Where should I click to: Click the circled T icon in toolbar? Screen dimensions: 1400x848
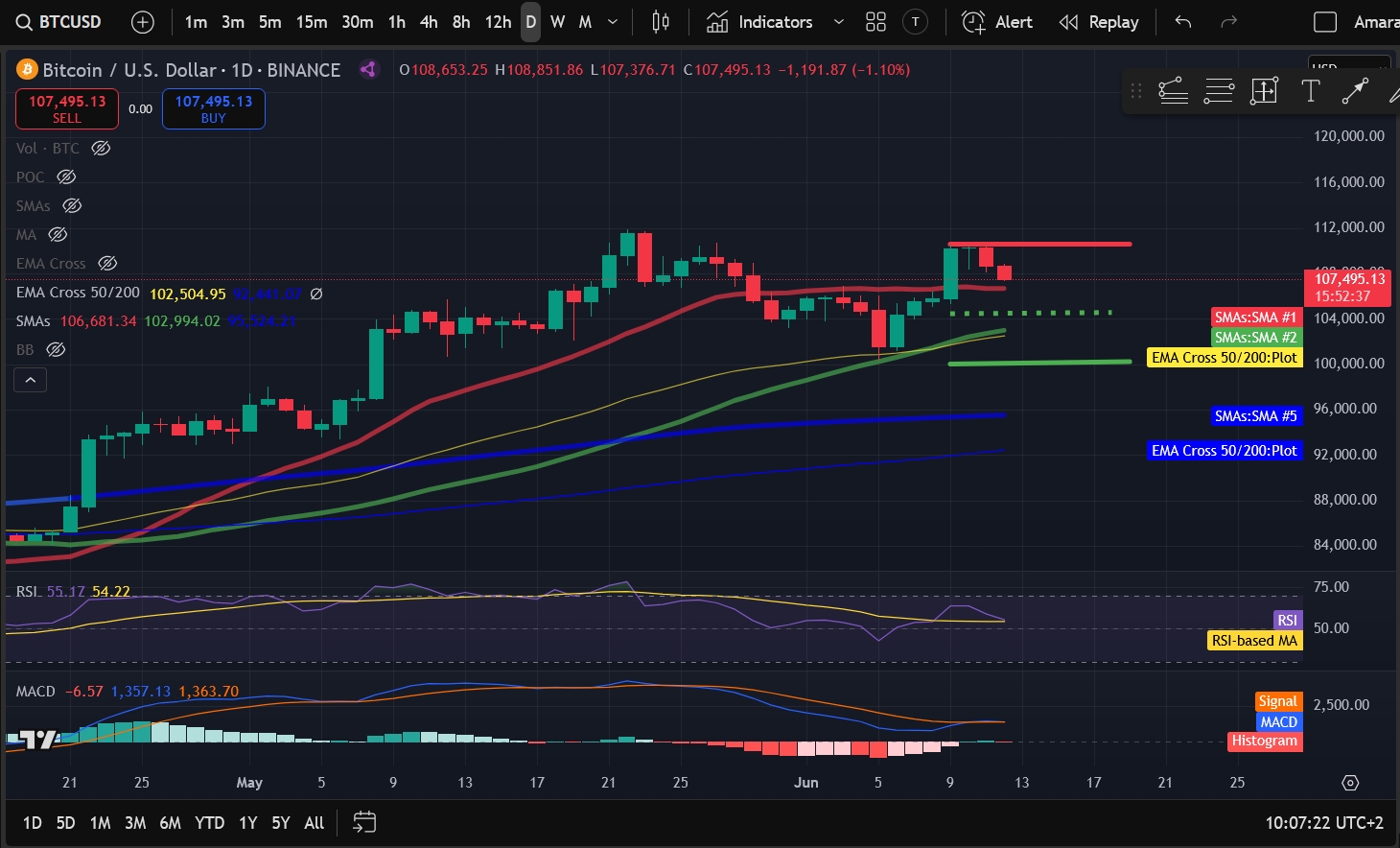pos(916,22)
